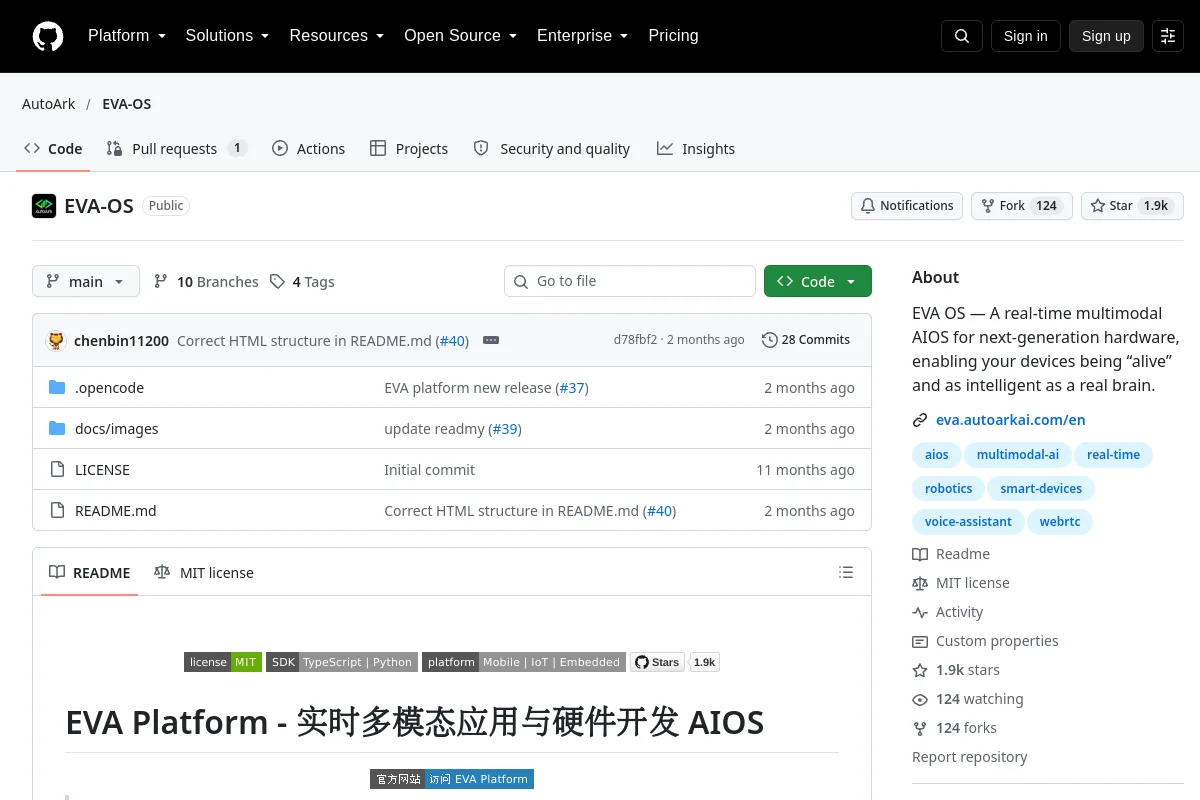Open Readme link in About sidebar
Viewport: 1200px width, 800px height.
951,554
